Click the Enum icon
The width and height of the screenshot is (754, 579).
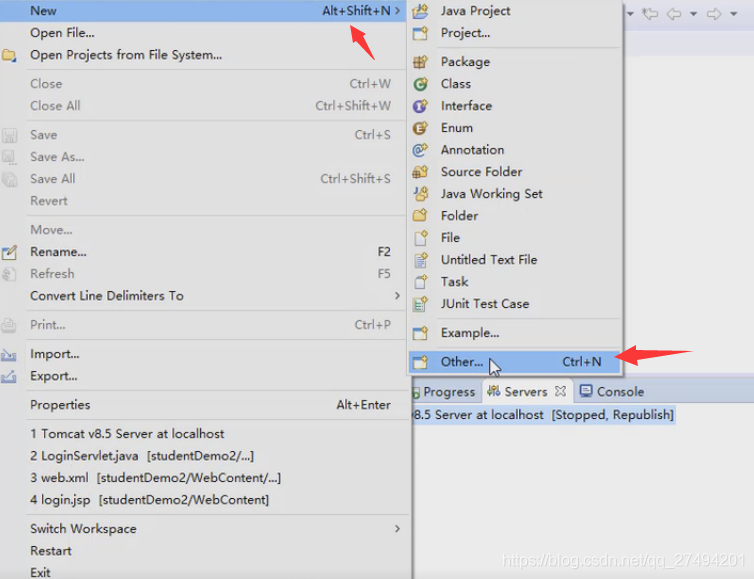420,128
